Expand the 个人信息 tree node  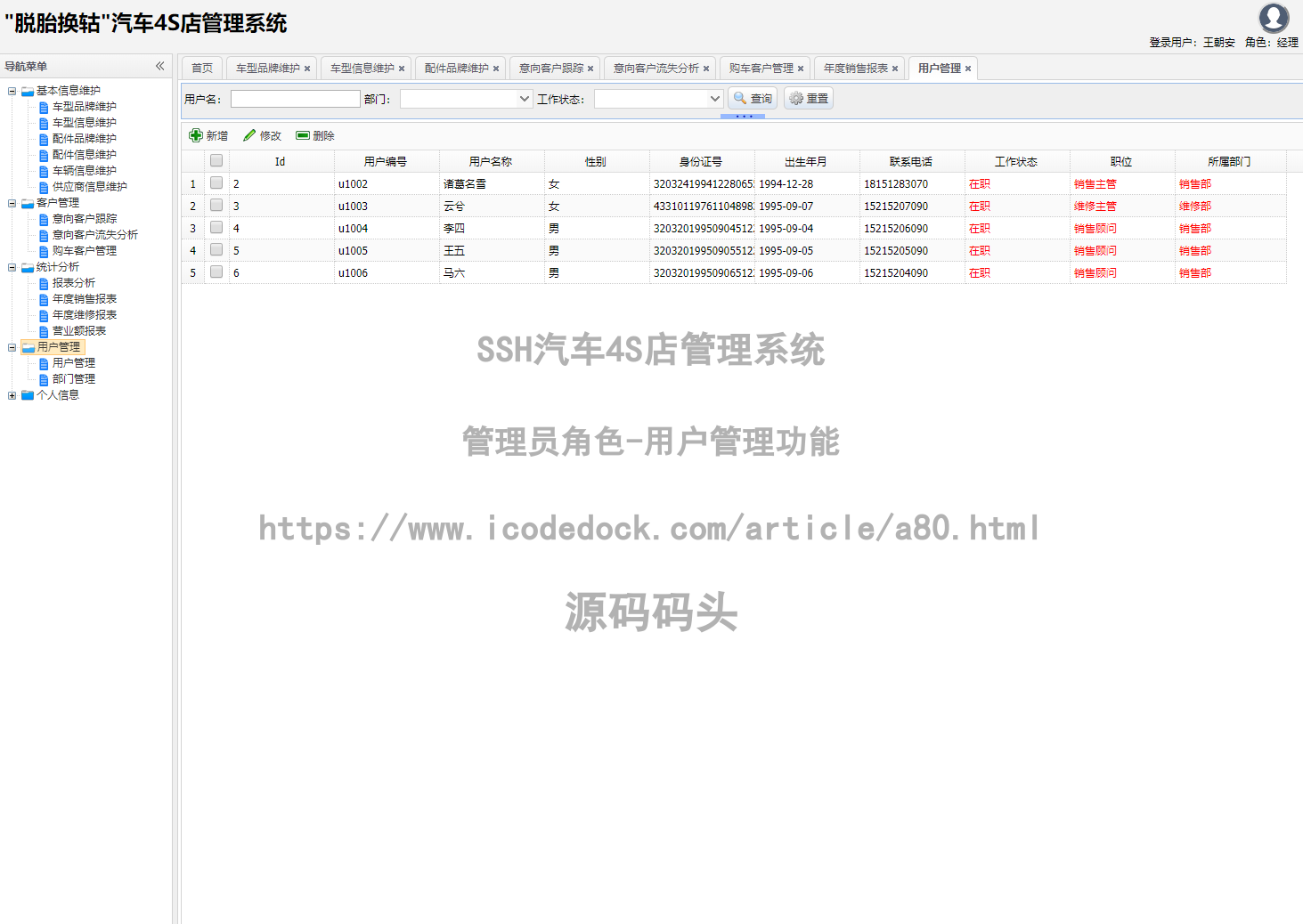(12, 395)
